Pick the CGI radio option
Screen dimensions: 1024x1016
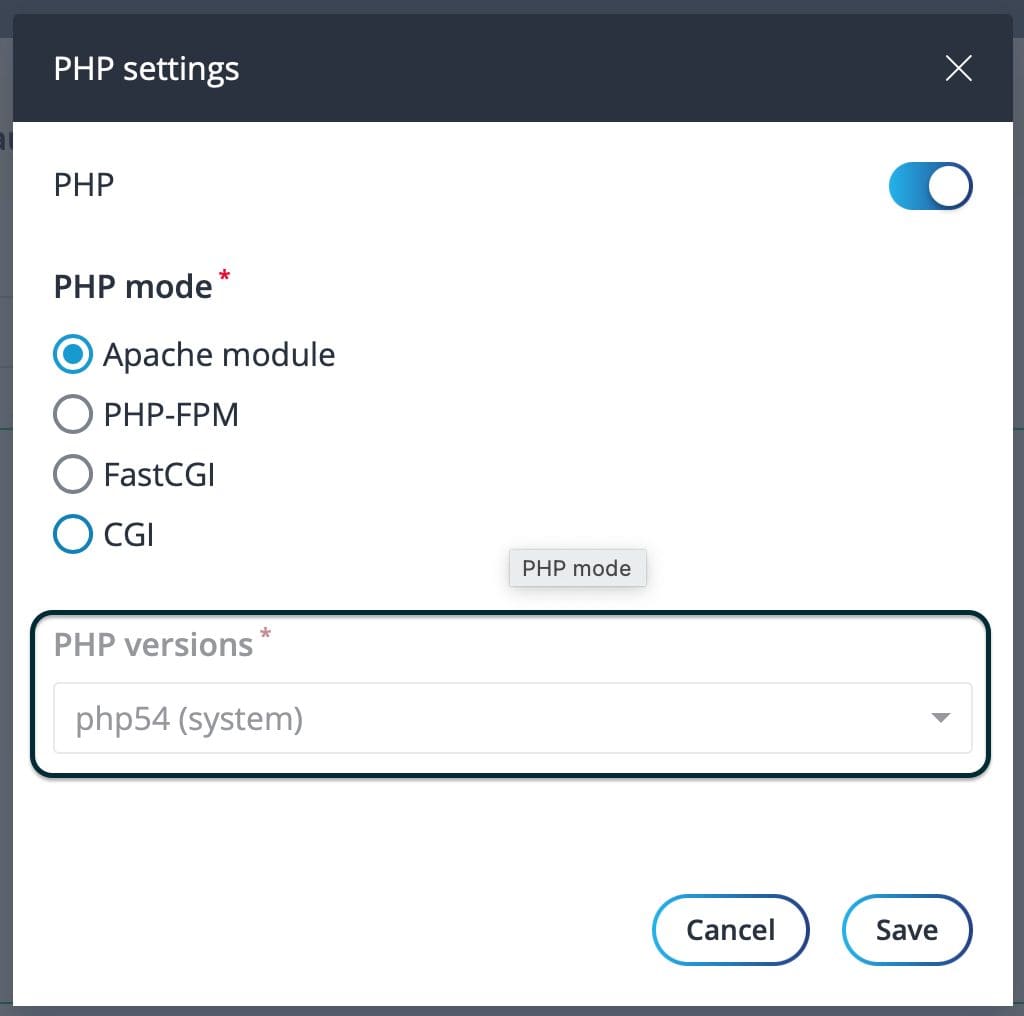click(x=73, y=535)
